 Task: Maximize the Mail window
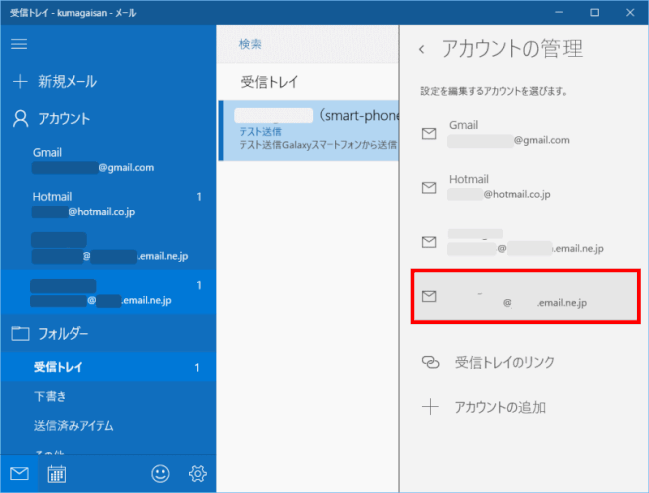tap(594, 13)
